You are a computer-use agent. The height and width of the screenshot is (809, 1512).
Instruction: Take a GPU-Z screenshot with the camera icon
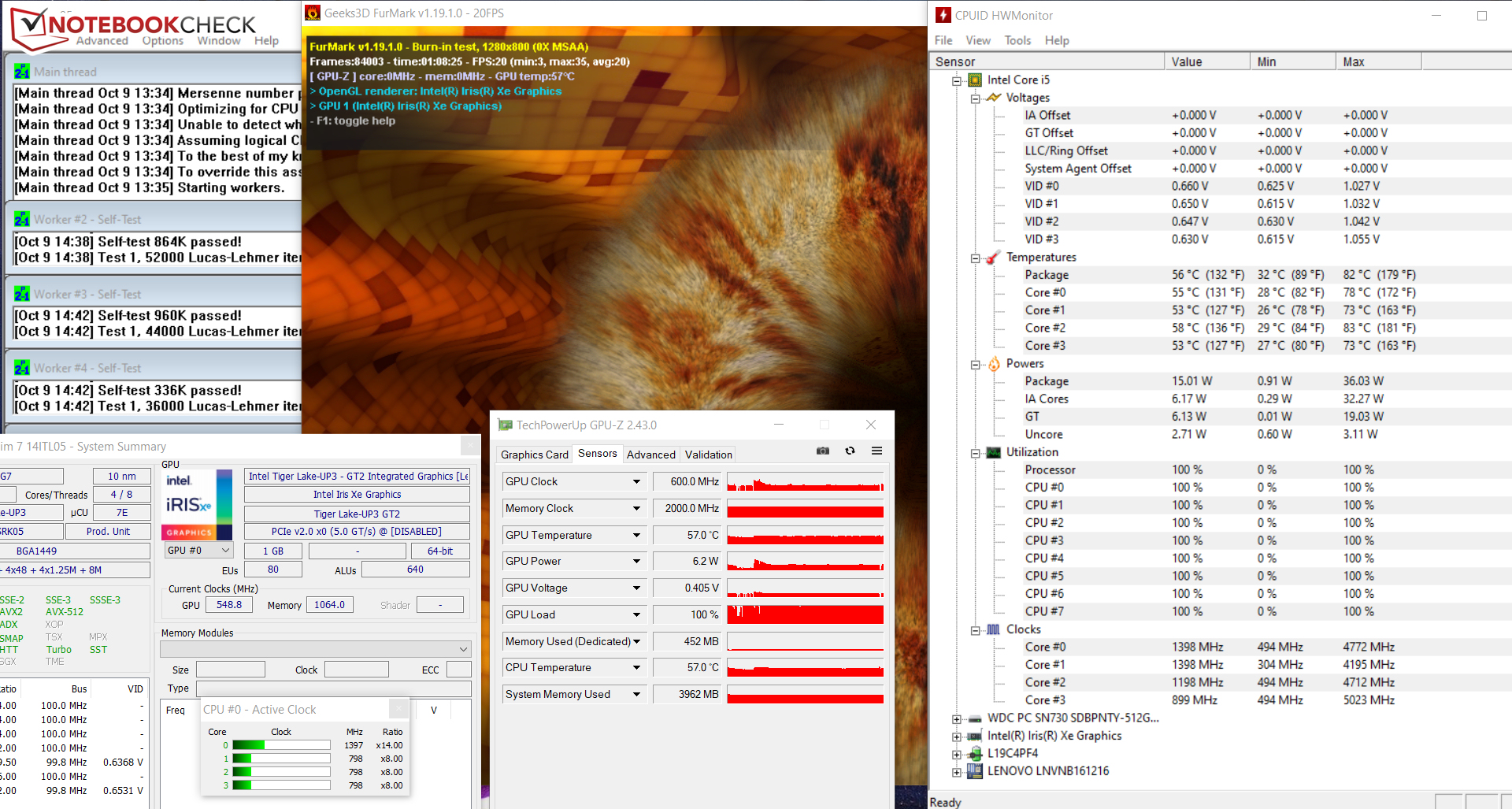click(x=823, y=451)
